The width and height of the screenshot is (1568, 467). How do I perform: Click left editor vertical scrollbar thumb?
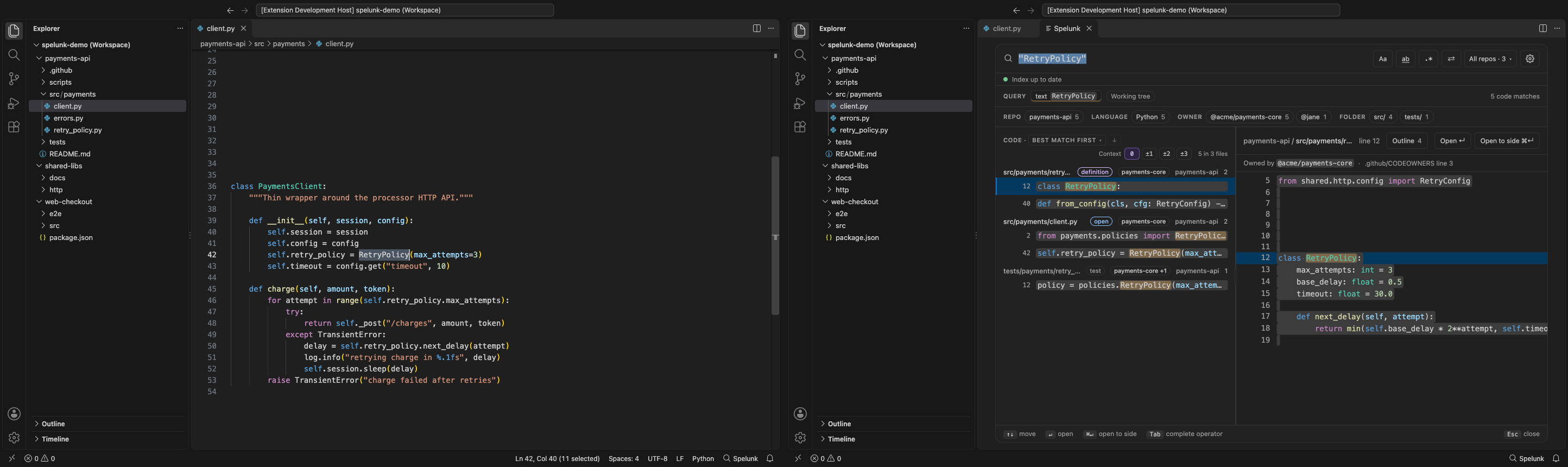click(775, 236)
